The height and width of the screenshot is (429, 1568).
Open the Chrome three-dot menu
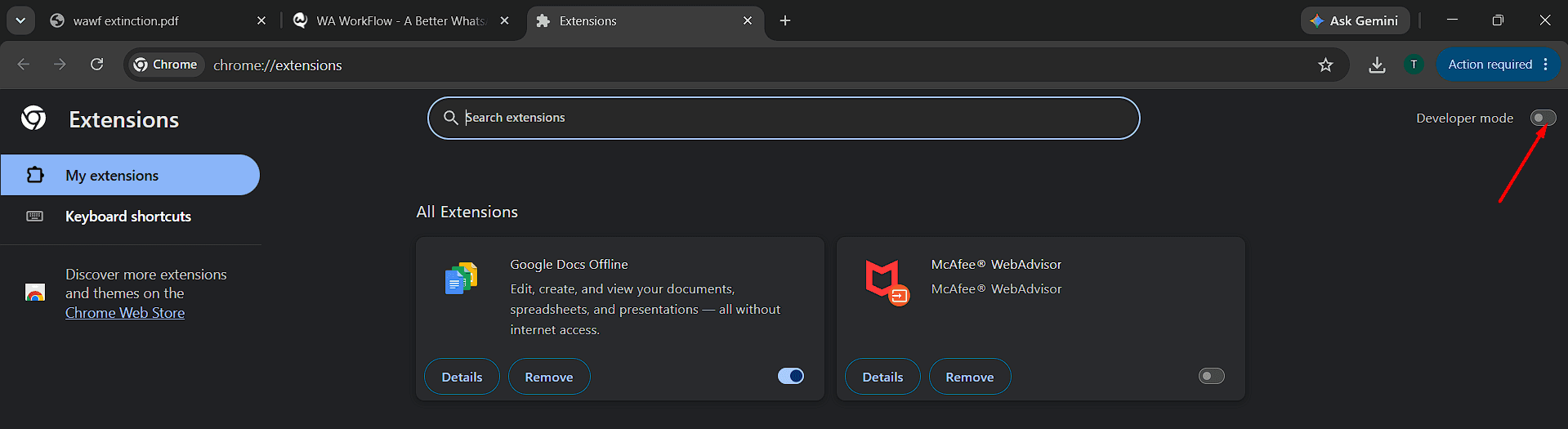pos(1546,65)
